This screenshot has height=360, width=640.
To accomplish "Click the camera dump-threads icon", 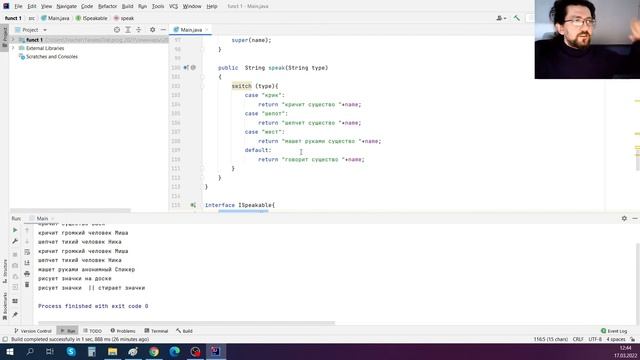I will pos(15,266).
